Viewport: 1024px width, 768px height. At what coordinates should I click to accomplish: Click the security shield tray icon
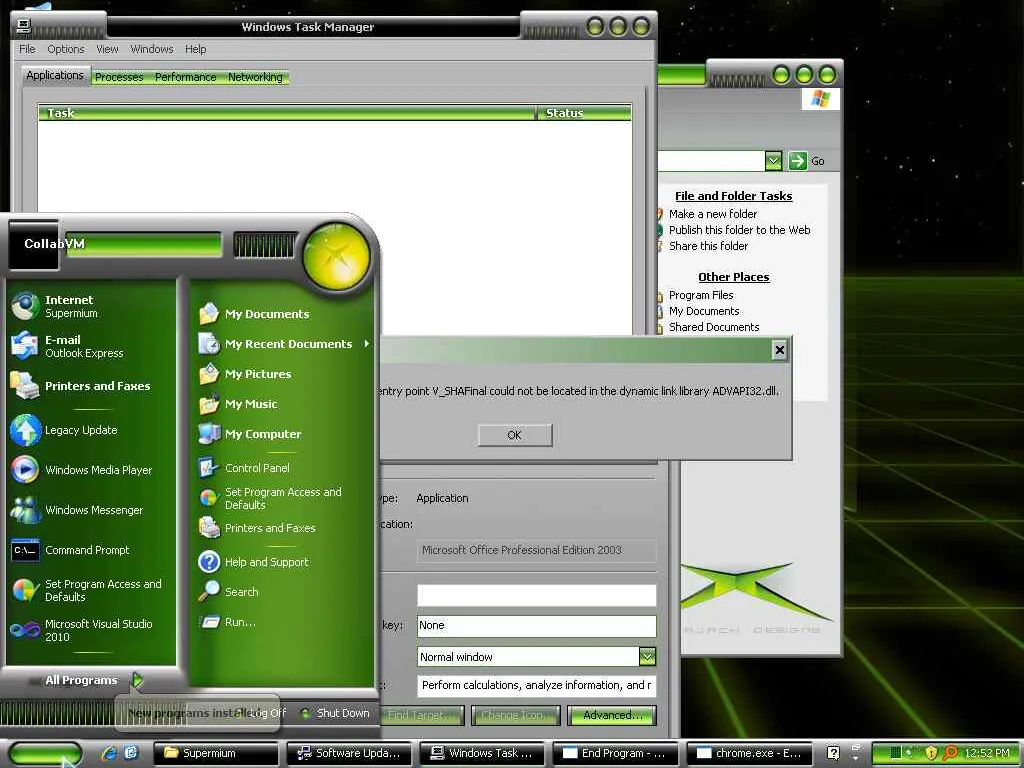tap(931, 753)
